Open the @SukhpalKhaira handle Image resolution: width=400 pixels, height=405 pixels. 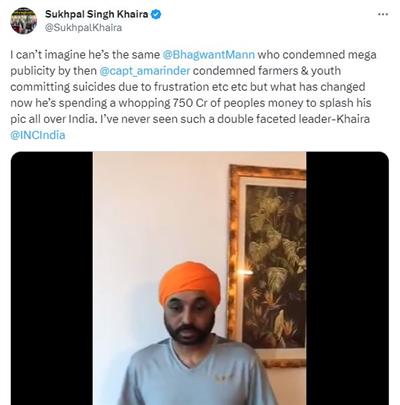tap(83, 28)
